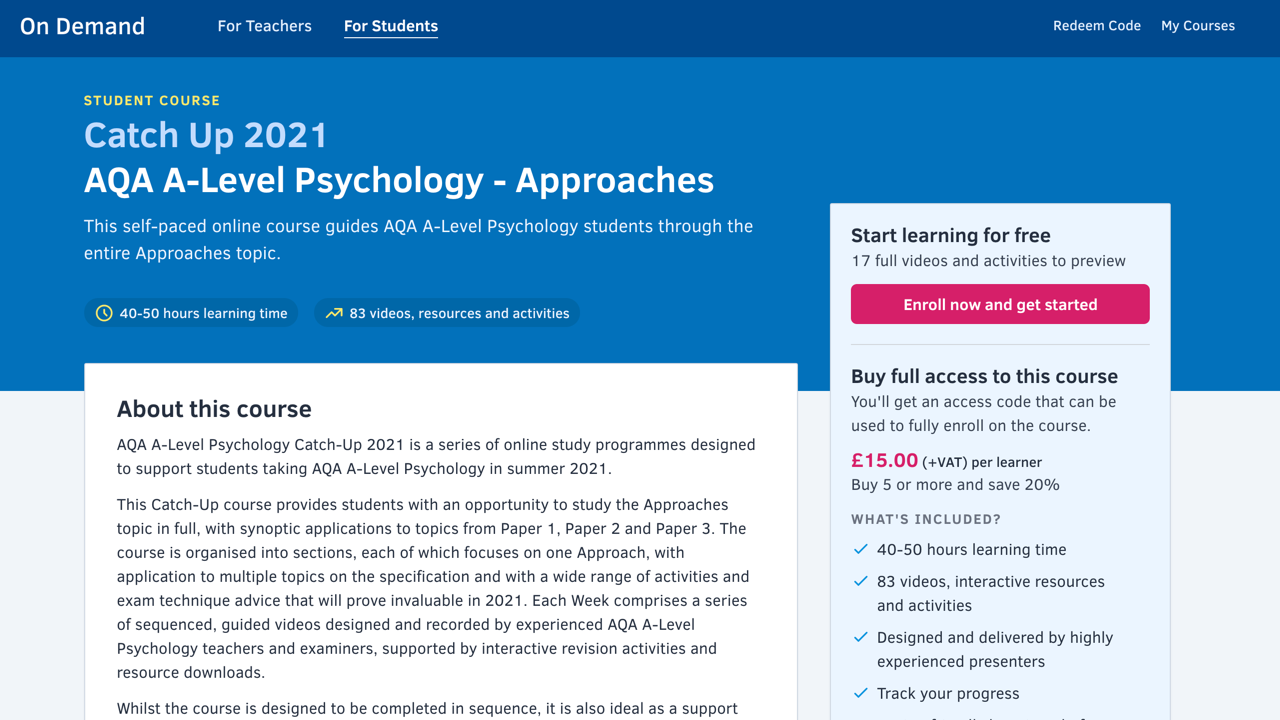Go to the On Demand home logo
Image resolution: width=1280 pixels, height=720 pixels.
tap(82, 26)
